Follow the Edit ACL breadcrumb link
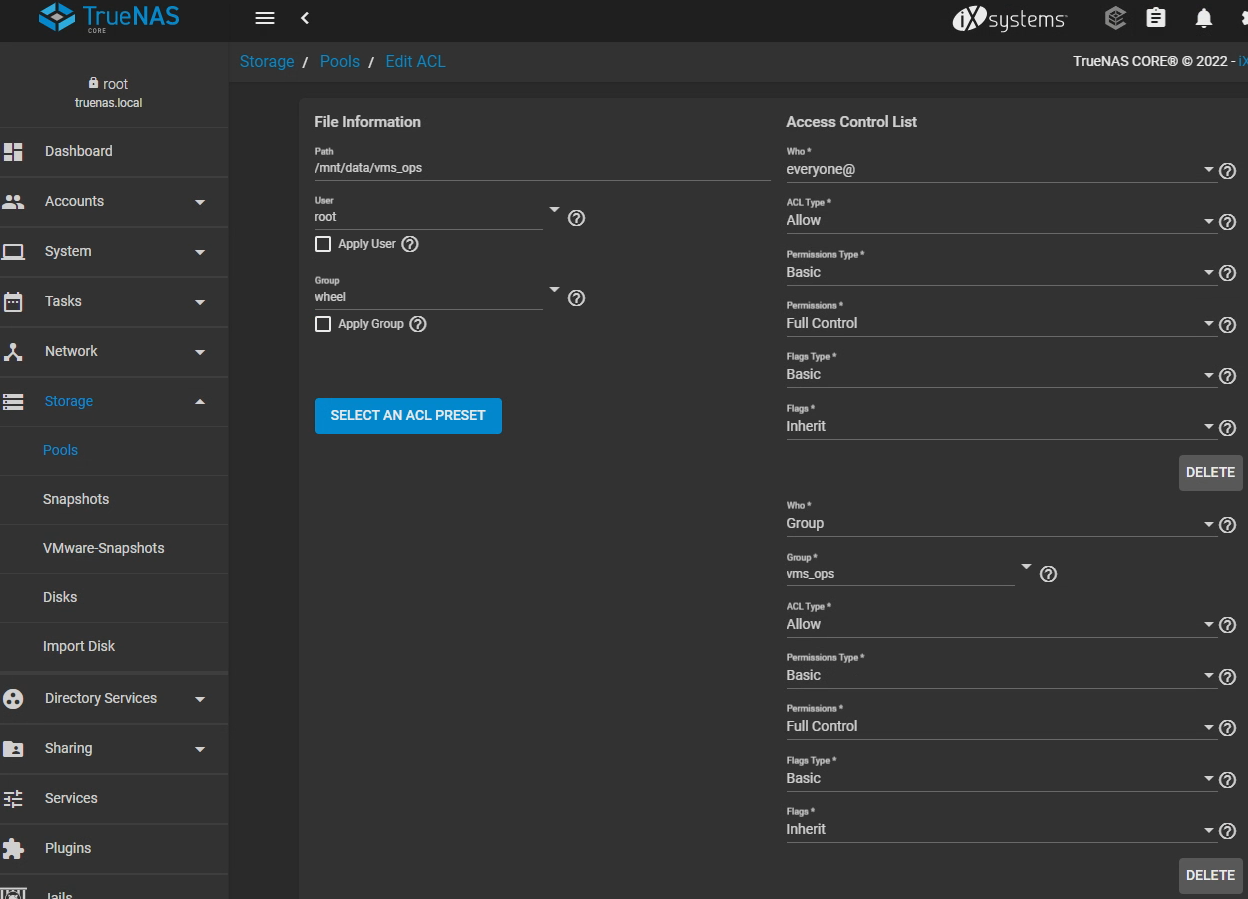Viewport: 1248px width, 899px height. point(415,61)
